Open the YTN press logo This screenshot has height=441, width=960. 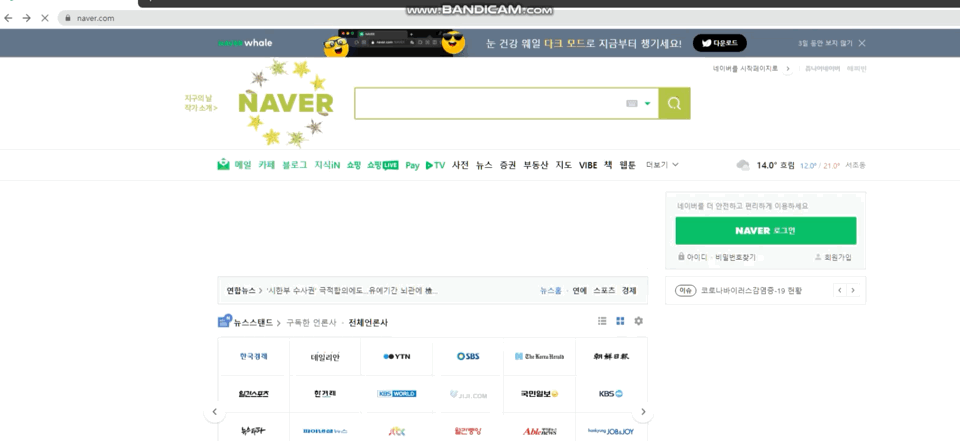(396, 356)
